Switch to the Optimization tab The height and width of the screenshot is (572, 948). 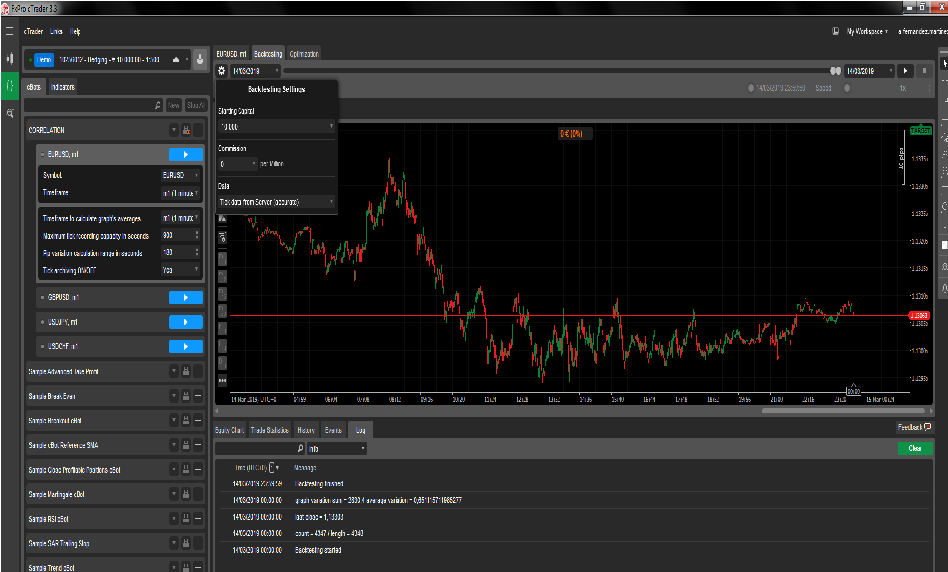304,53
